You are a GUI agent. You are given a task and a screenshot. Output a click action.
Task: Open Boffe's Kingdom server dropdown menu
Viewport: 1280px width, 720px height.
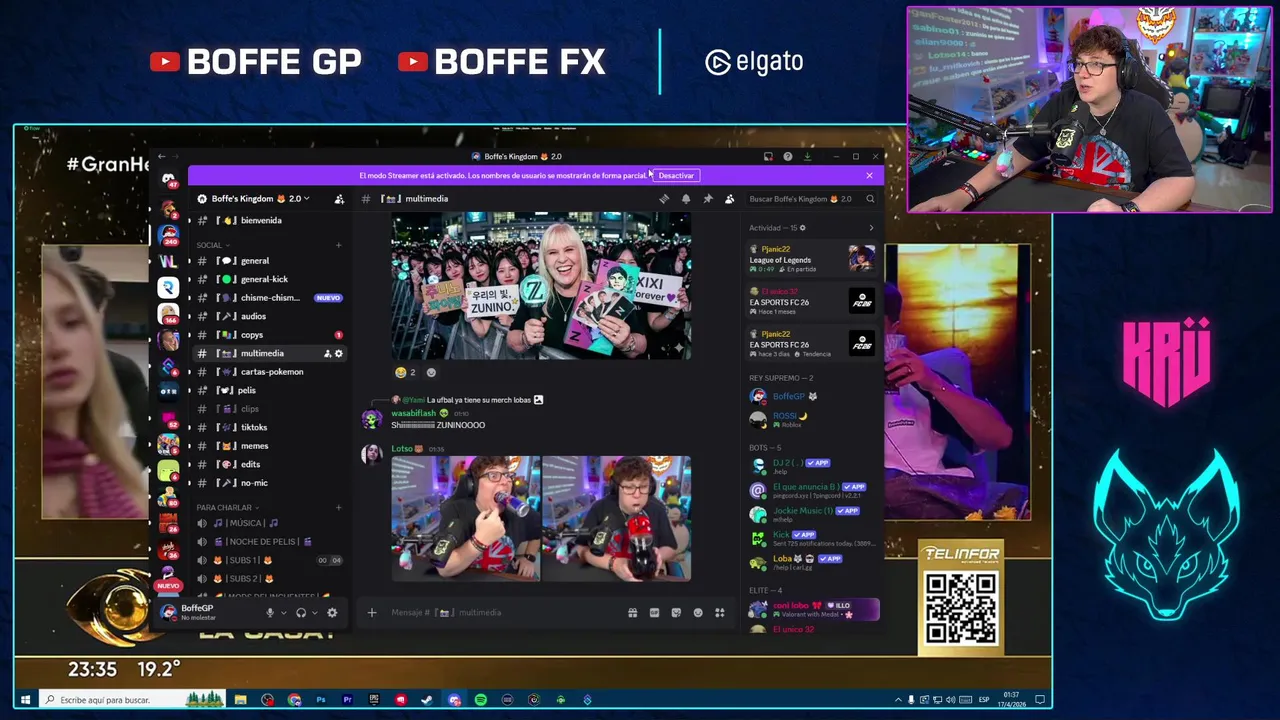pyautogui.click(x=260, y=199)
